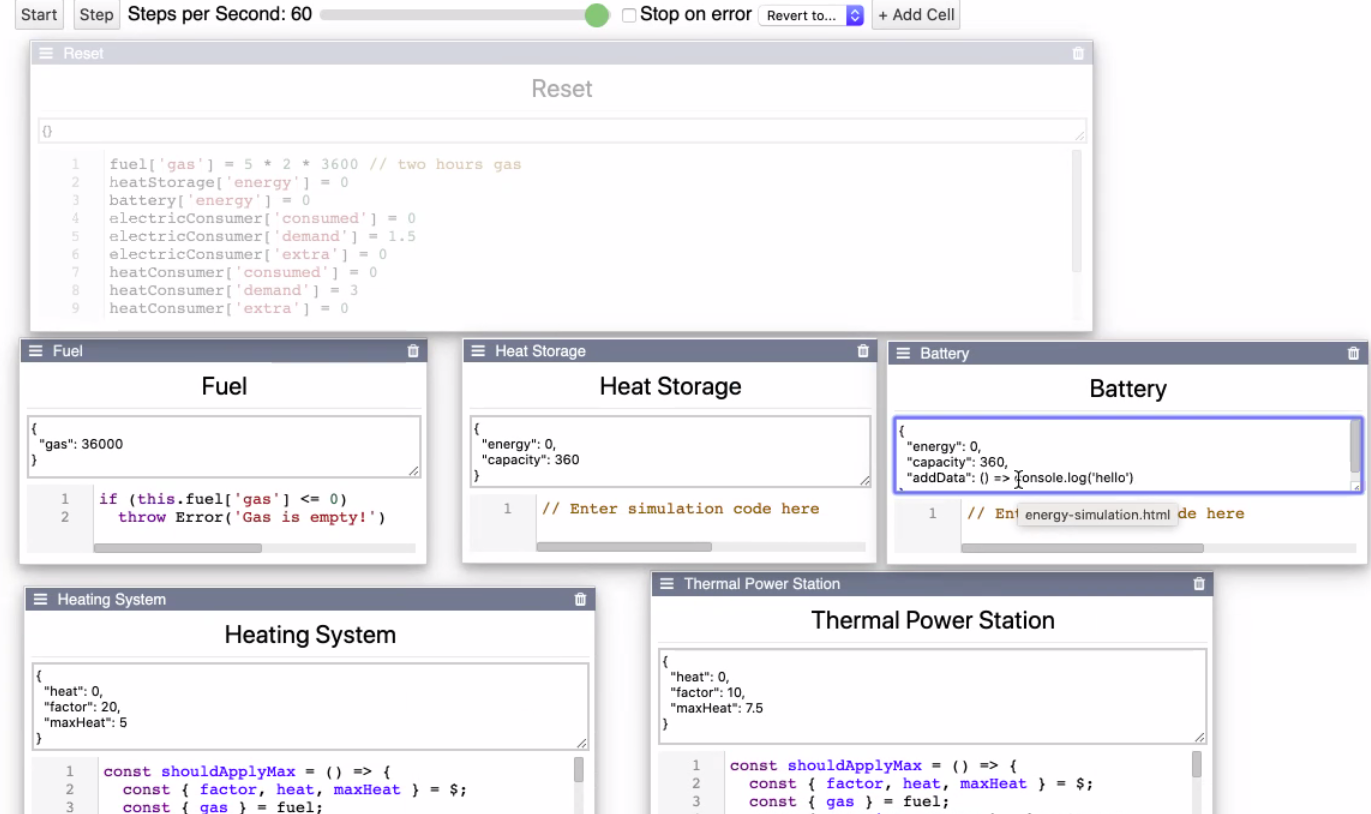Click the Heating System trash icon

coord(580,599)
